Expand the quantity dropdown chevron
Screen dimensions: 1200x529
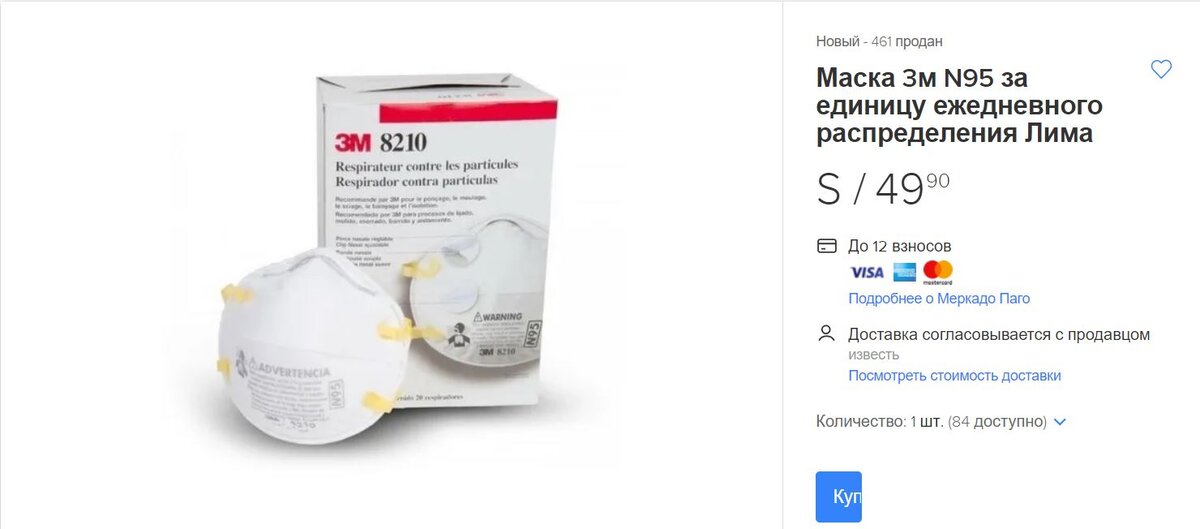tap(1060, 422)
